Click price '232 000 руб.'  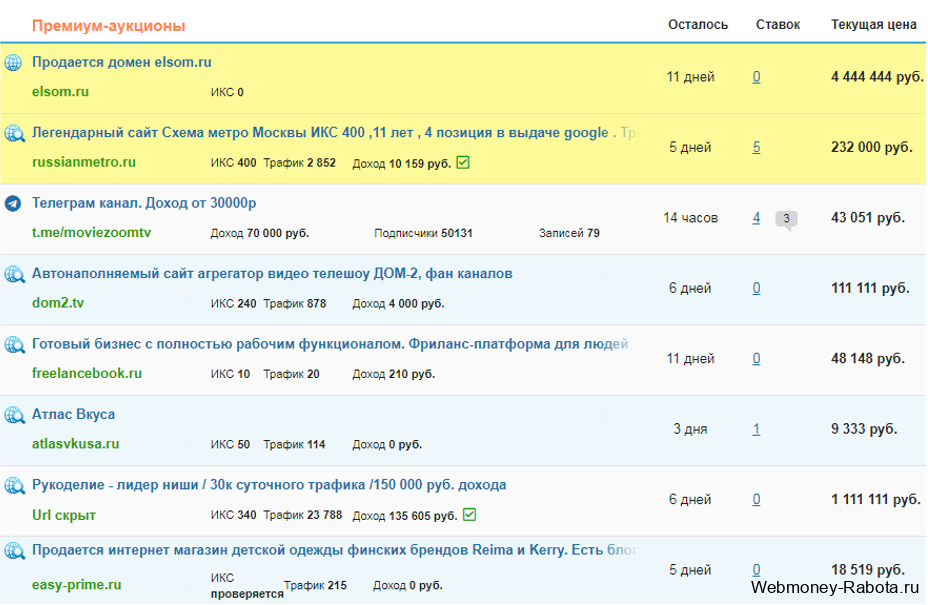(x=872, y=147)
